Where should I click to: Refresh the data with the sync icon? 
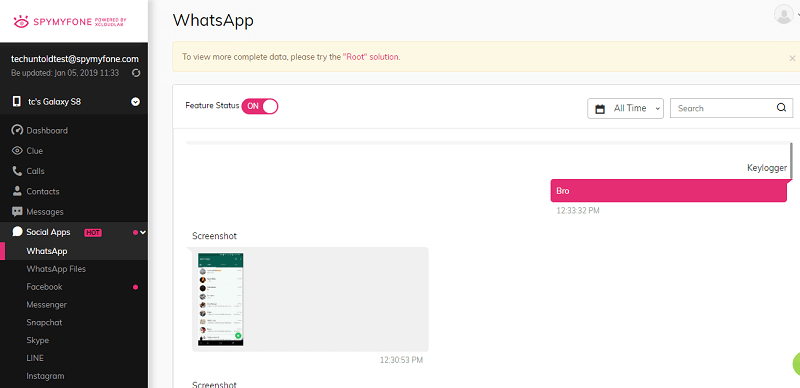click(136, 73)
